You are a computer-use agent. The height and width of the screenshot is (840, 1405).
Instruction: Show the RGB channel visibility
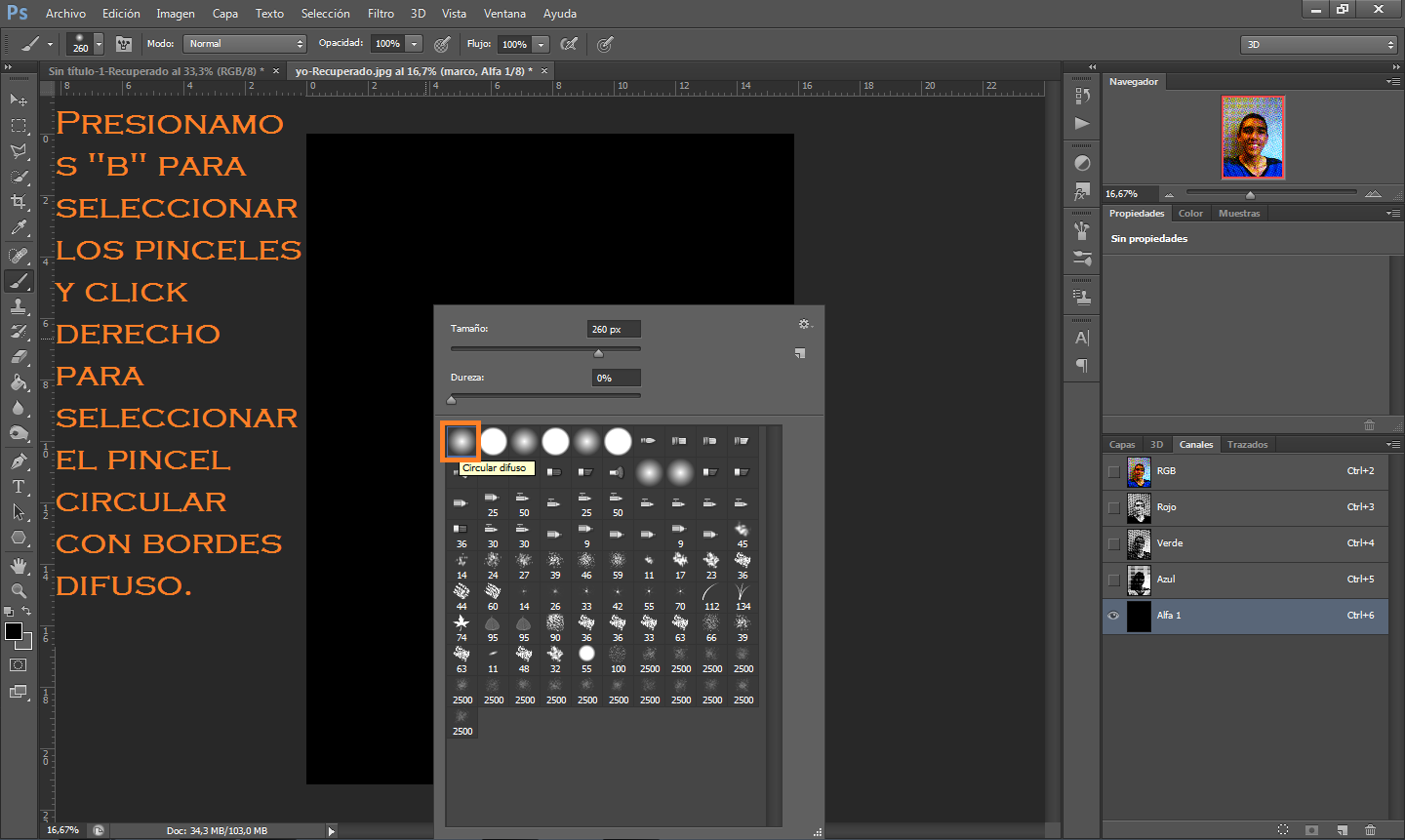click(1113, 471)
